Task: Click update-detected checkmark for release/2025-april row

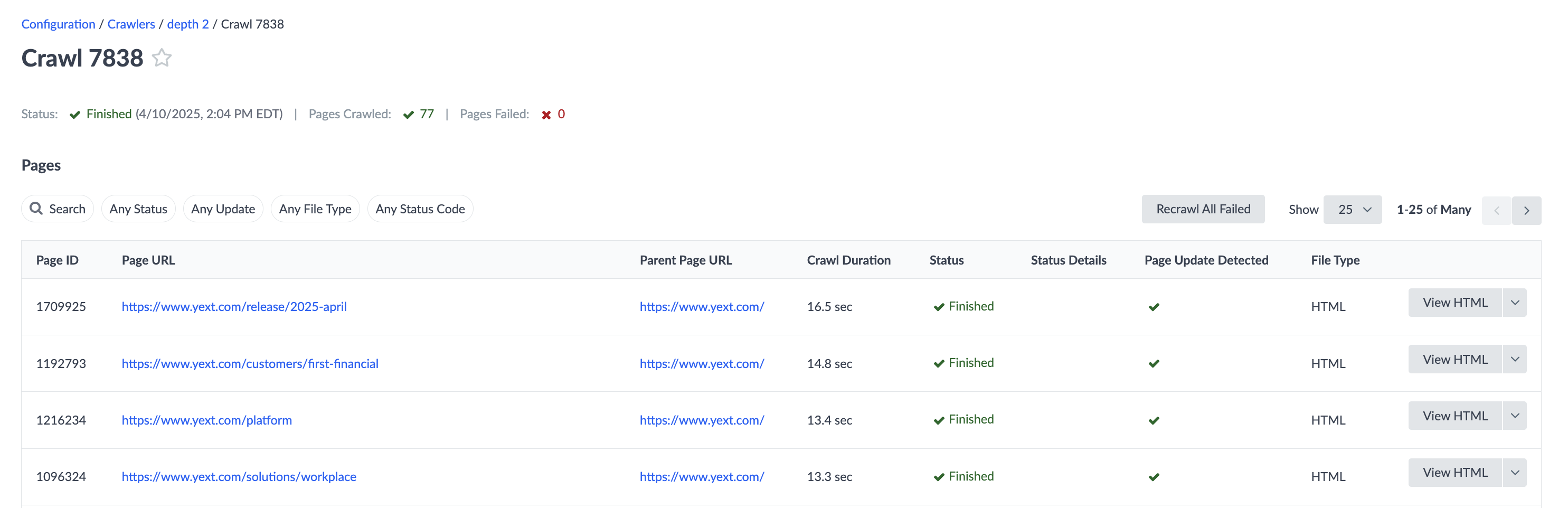Action: click(x=1154, y=307)
